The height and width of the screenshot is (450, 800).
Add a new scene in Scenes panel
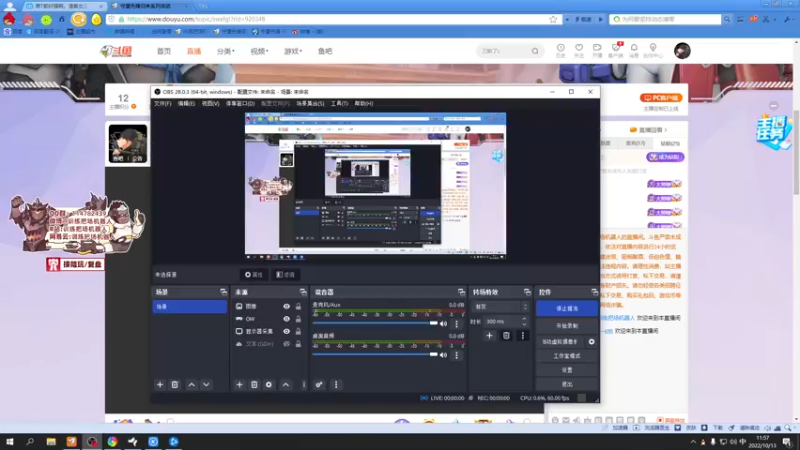(160, 385)
